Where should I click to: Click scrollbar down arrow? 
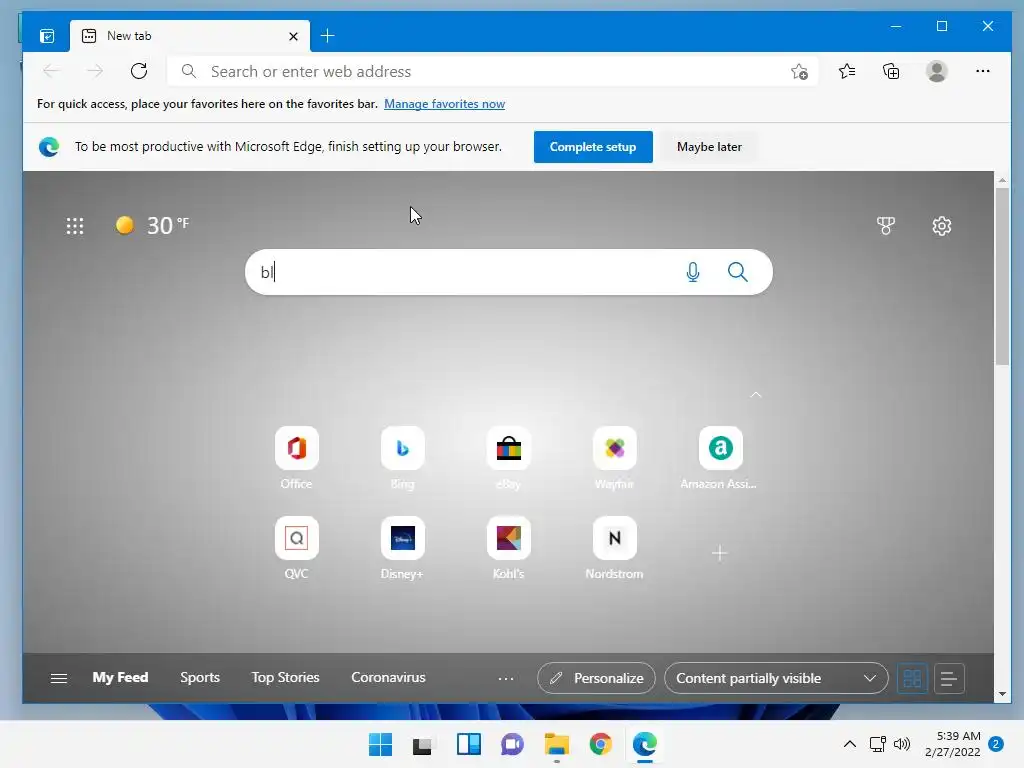[1002, 694]
